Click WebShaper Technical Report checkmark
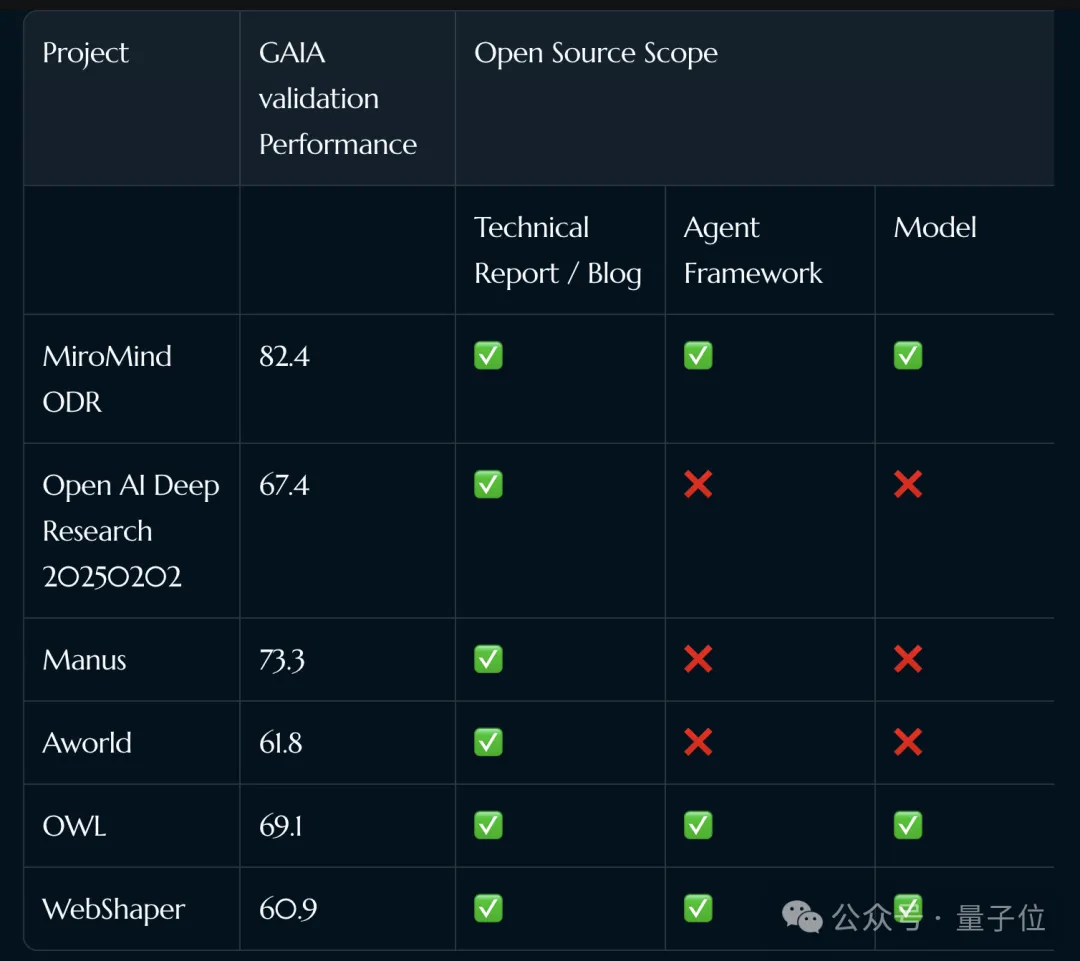The height and width of the screenshot is (961, 1080). point(488,908)
